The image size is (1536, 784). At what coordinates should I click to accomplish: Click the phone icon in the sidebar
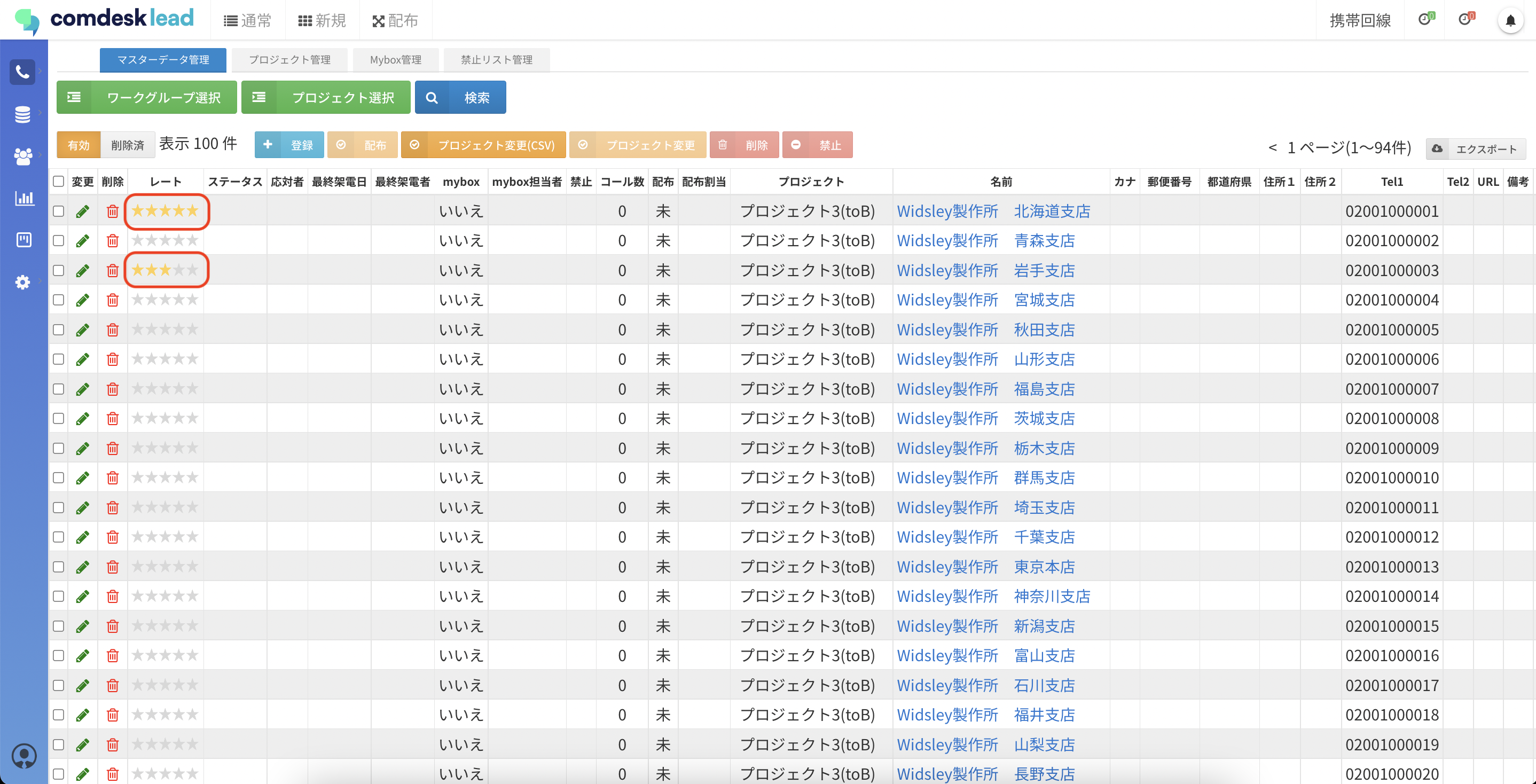pos(22,72)
